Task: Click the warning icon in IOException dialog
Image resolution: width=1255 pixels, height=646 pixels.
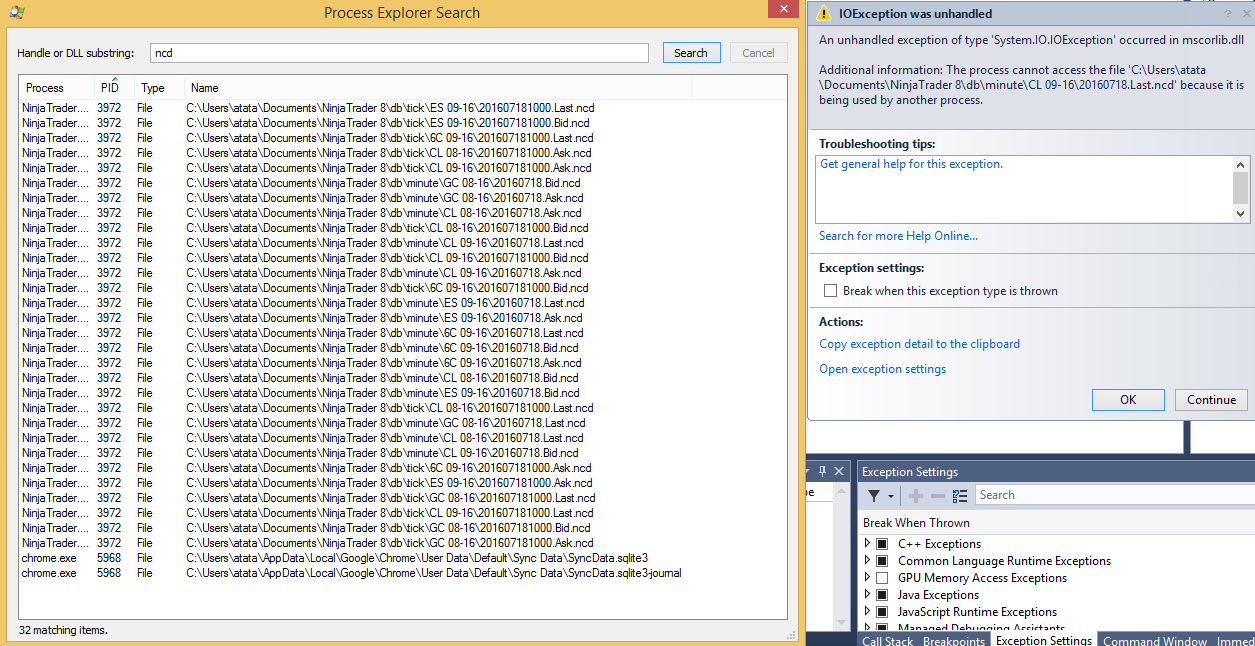Action: coord(823,13)
